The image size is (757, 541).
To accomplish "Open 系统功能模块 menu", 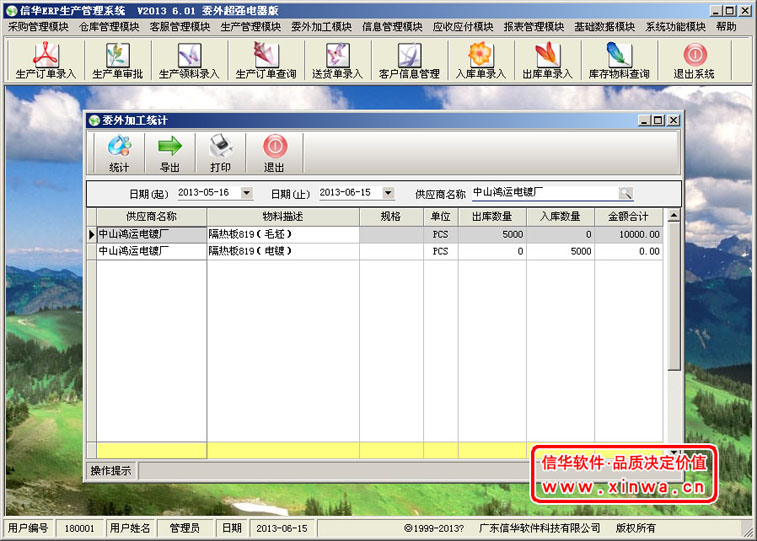I will pos(675,27).
